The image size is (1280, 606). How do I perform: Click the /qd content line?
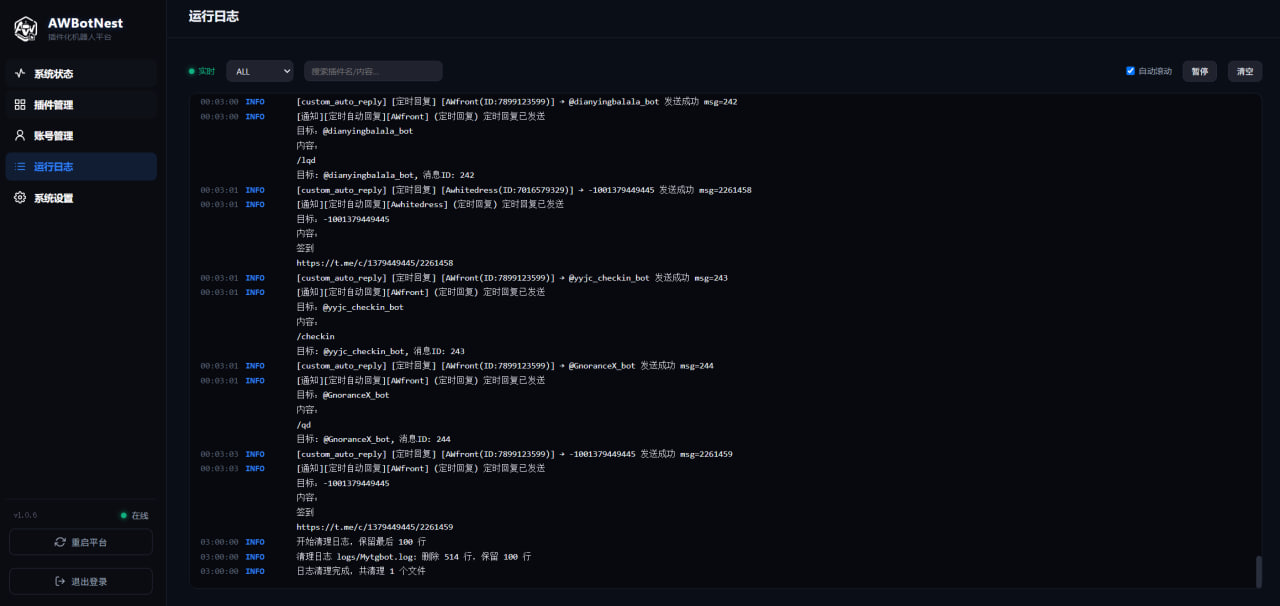point(303,424)
